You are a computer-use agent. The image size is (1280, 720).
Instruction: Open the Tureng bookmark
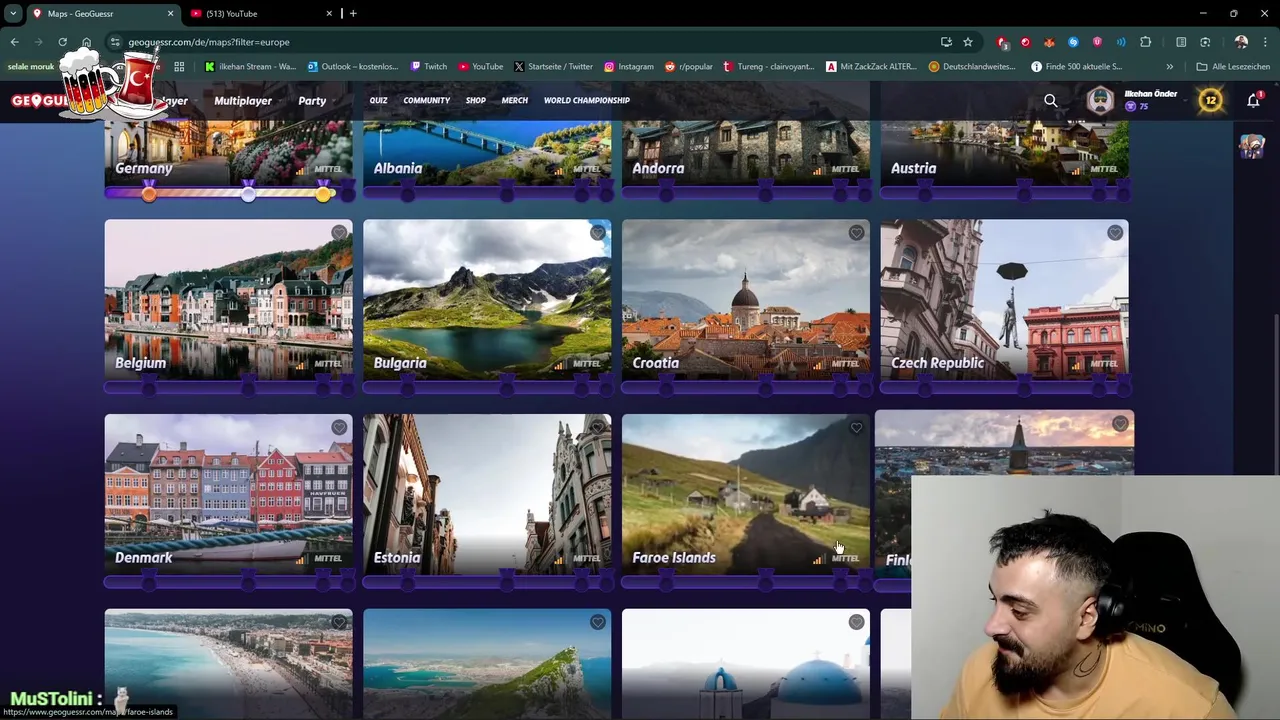(x=768, y=67)
